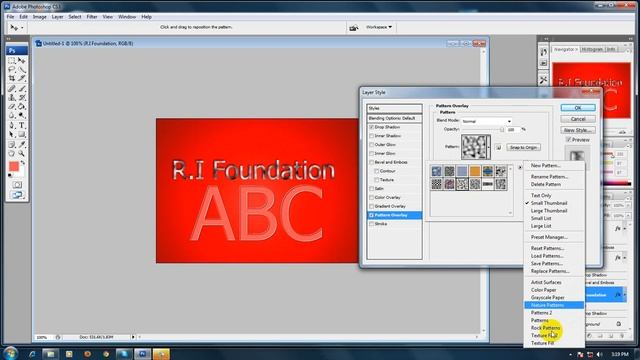The width and height of the screenshot is (640, 360).
Task: Click pattern picker flyout menu arrow
Action: (520, 167)
